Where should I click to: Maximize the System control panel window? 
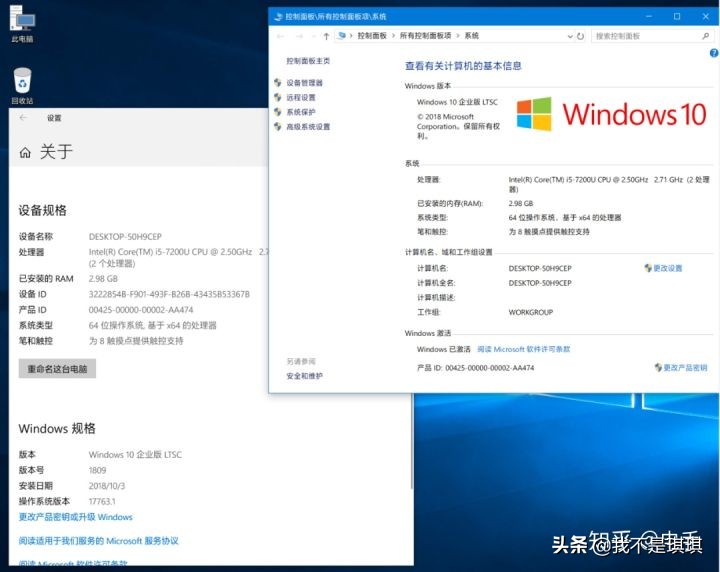[677, 17]
